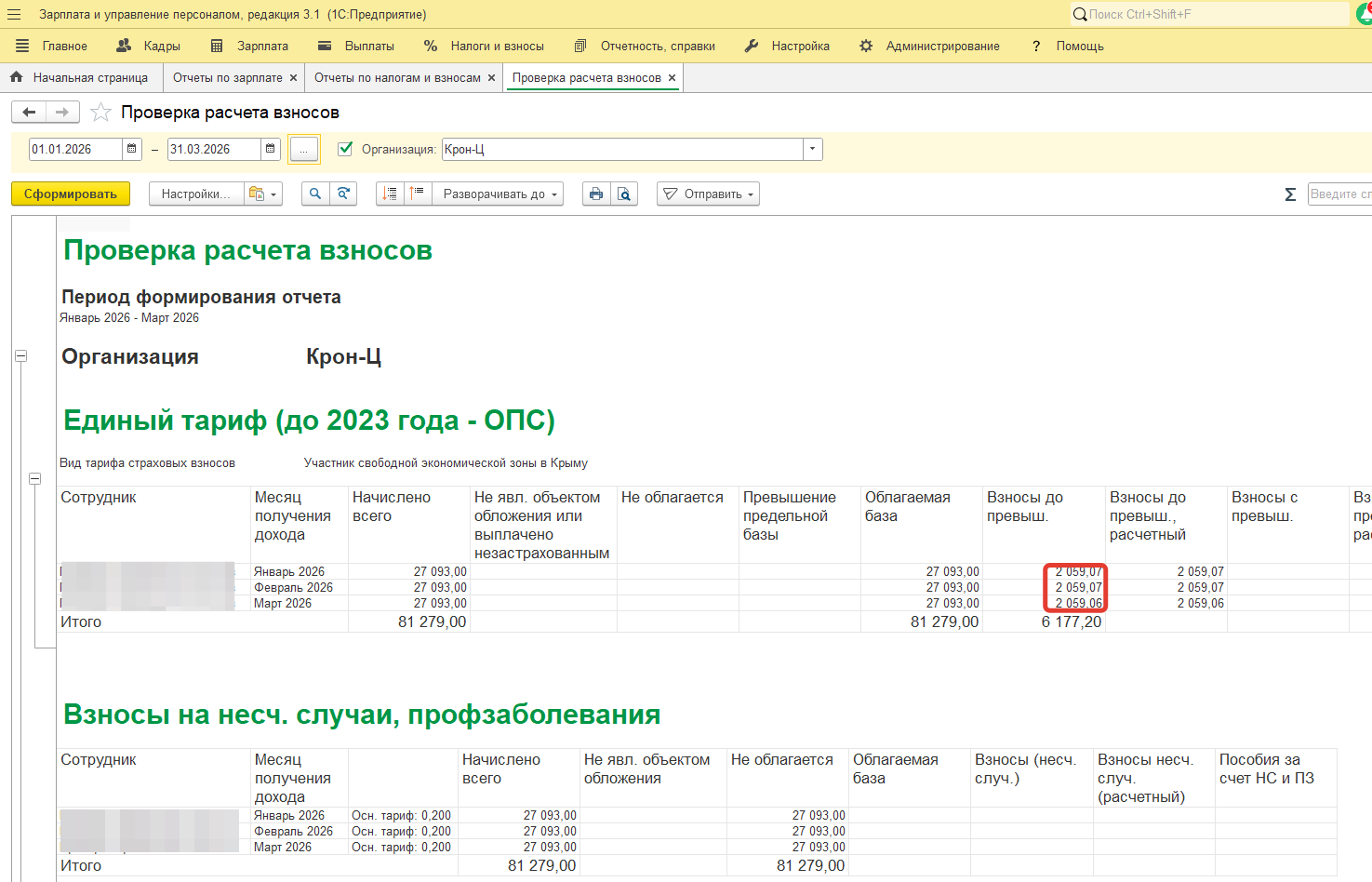Open print preview icon
This screenshot has width=1372, height=882.
[x=624, y=194]
